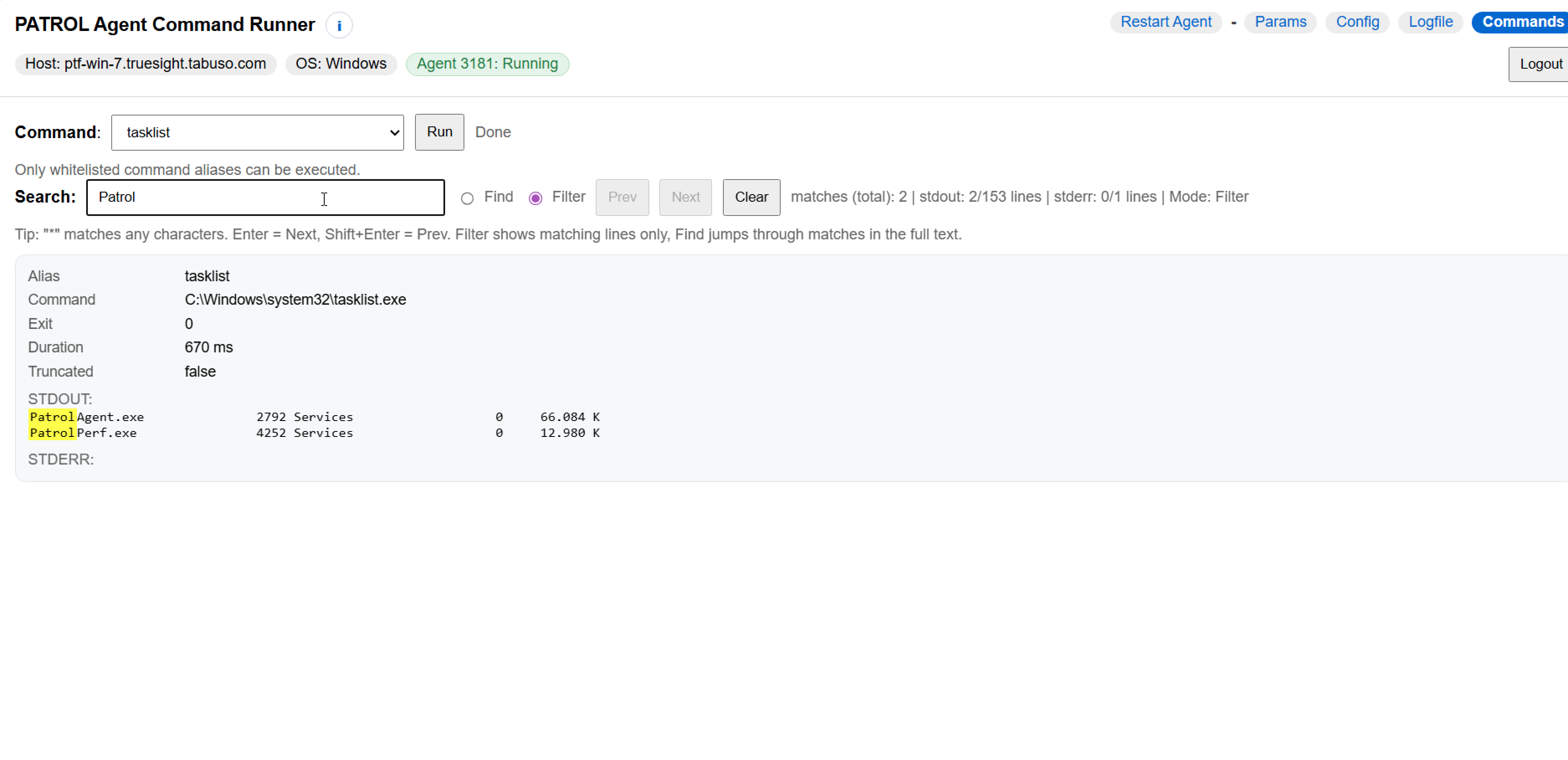This screenshot has height=760, width=1568.
Task: Go to the Config tab
Action: click(1357, 22)
